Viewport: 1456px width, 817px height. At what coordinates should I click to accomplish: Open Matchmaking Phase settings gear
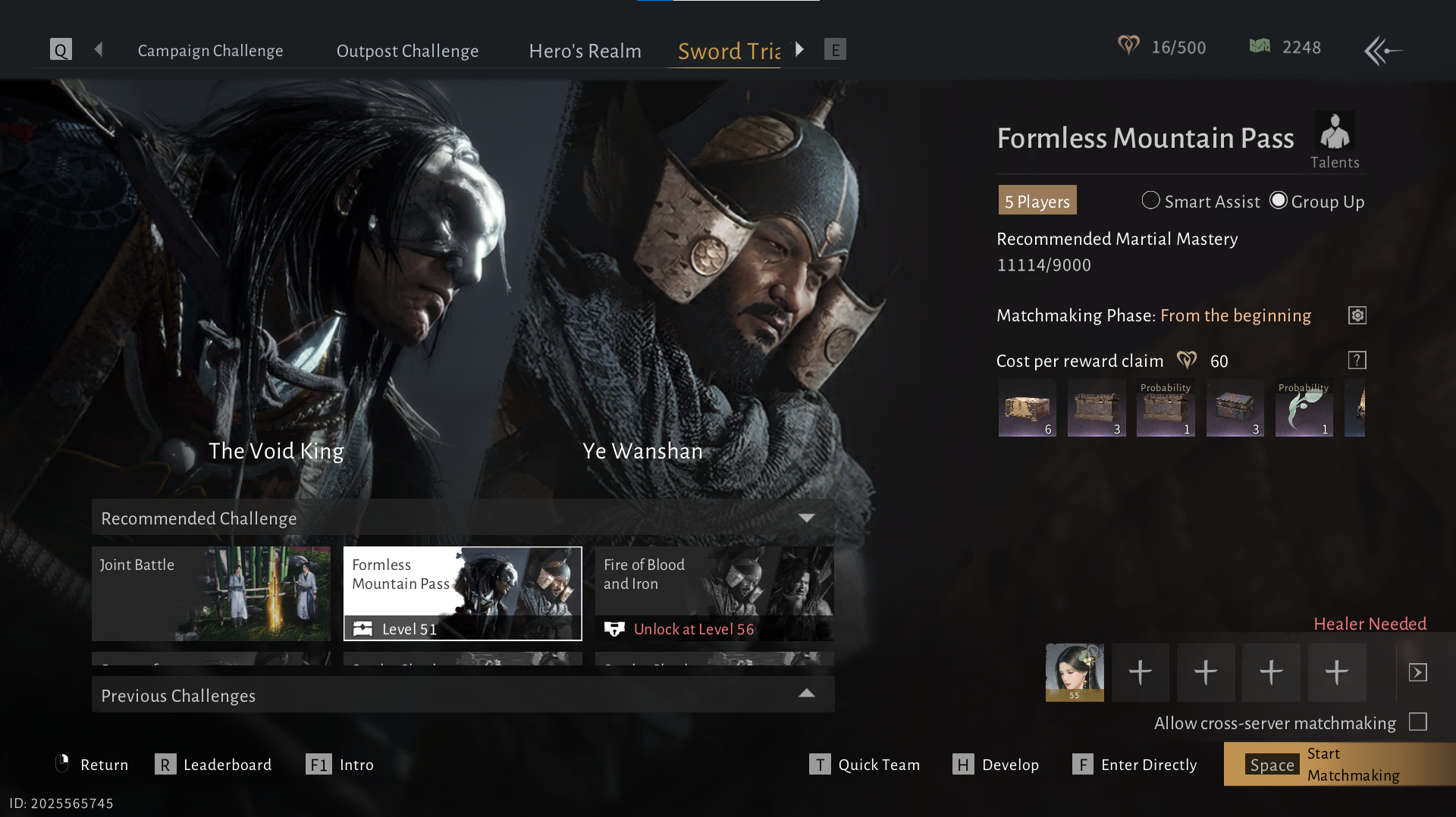coord(1357,315)
